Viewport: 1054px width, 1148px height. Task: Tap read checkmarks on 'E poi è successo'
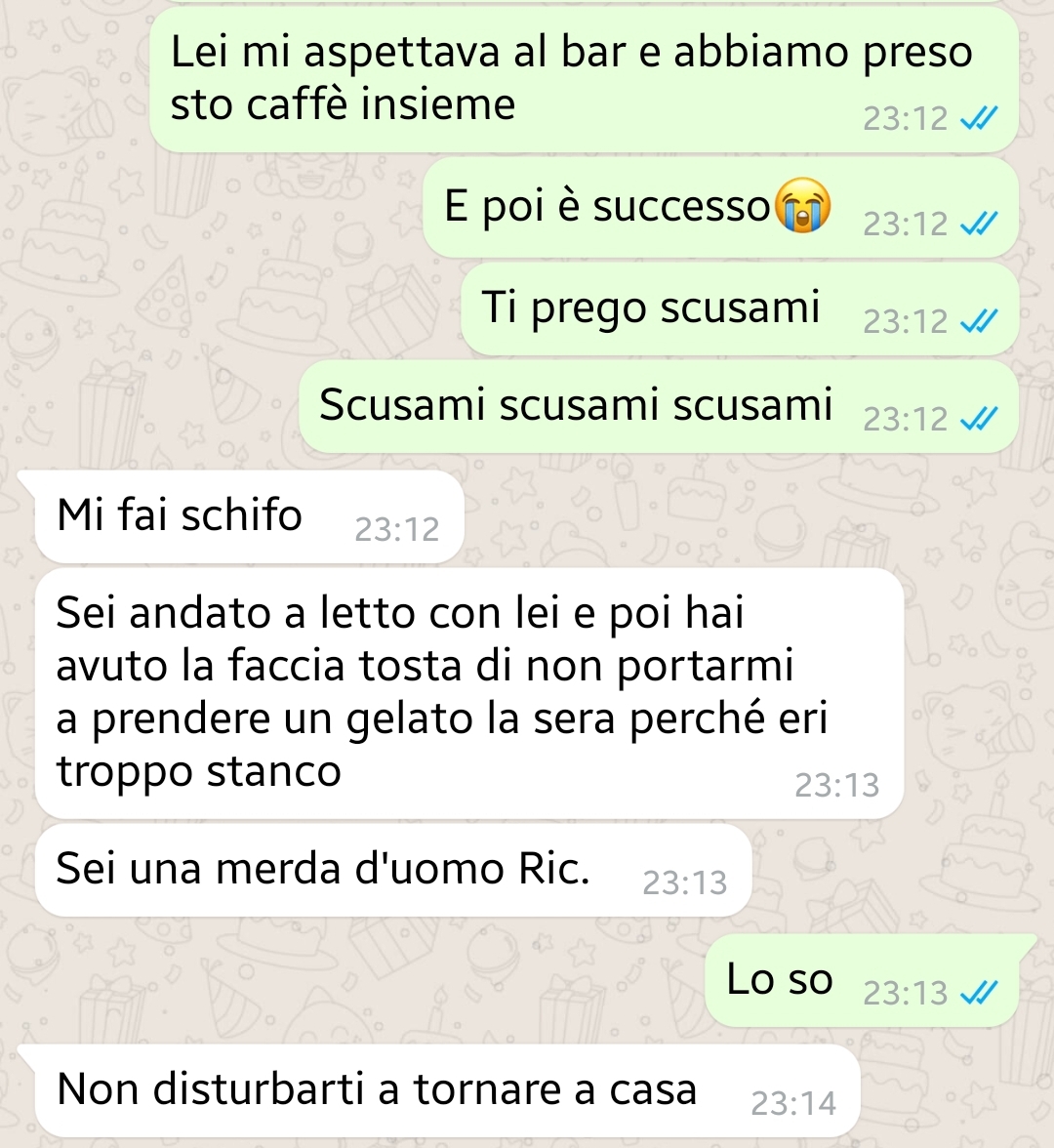(x=979, y=225)
